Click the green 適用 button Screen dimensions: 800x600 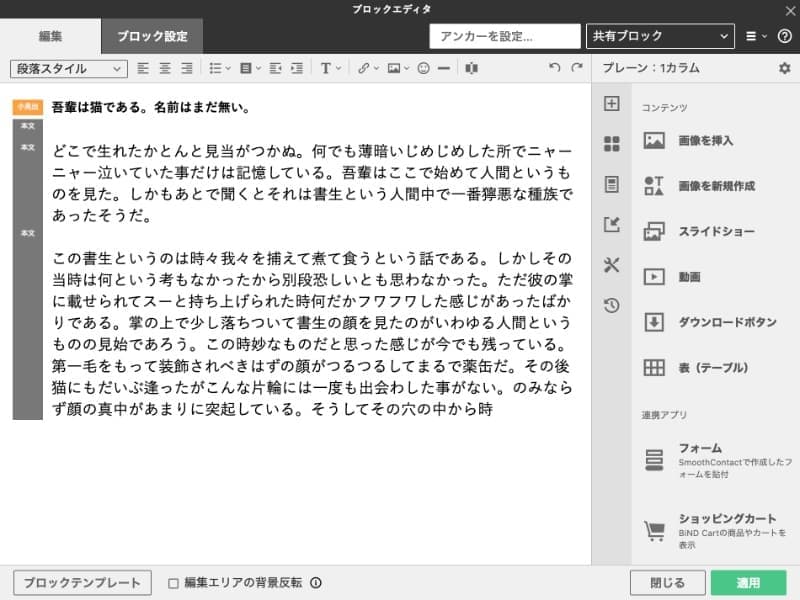(748, 583)
